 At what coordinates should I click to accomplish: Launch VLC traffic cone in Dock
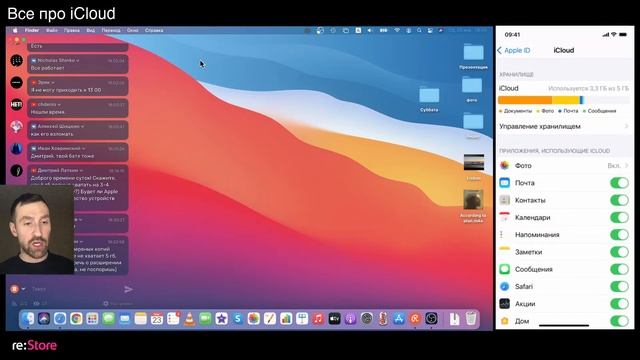[x=189, y=318]
